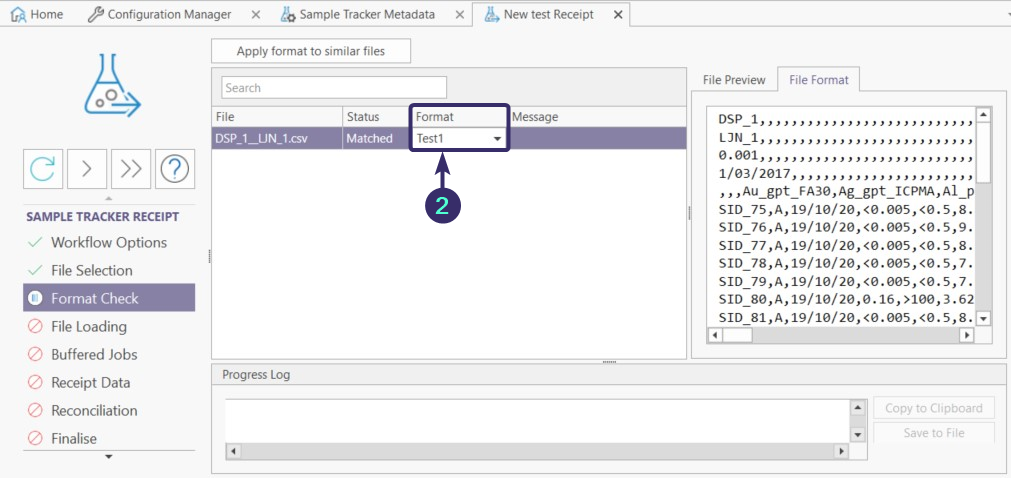Viewport: 1011px width, 478px height.
Task: Click the refresh circular arrow icon
Action: pos(43,169)
